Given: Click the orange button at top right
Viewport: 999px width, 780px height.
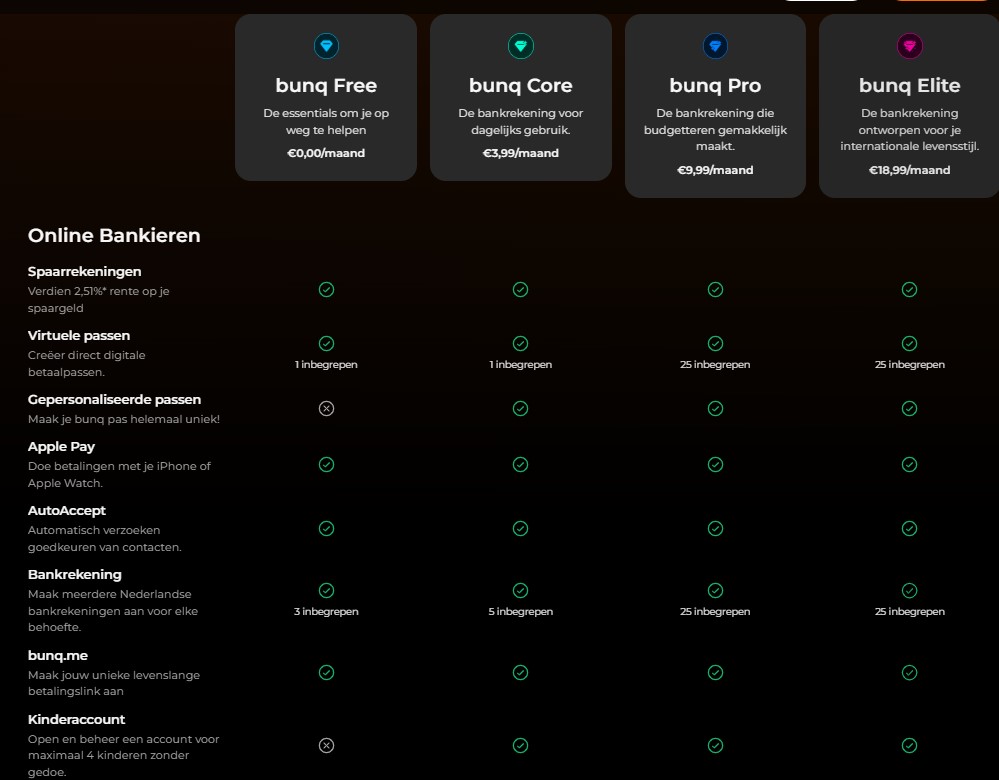Looking at the screenshot, I should [940, 3].
